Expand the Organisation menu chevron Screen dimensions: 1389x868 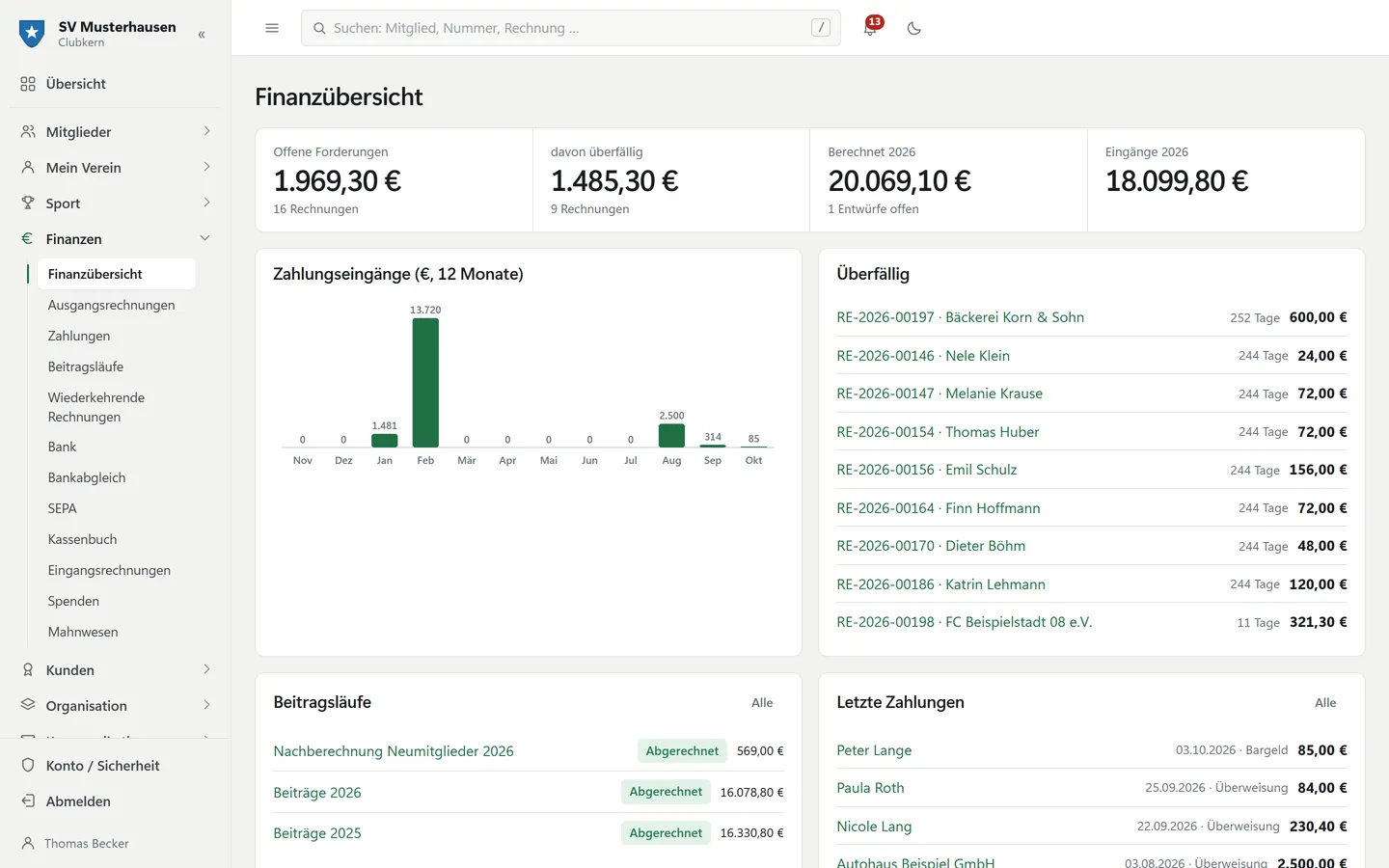[205, 705]
